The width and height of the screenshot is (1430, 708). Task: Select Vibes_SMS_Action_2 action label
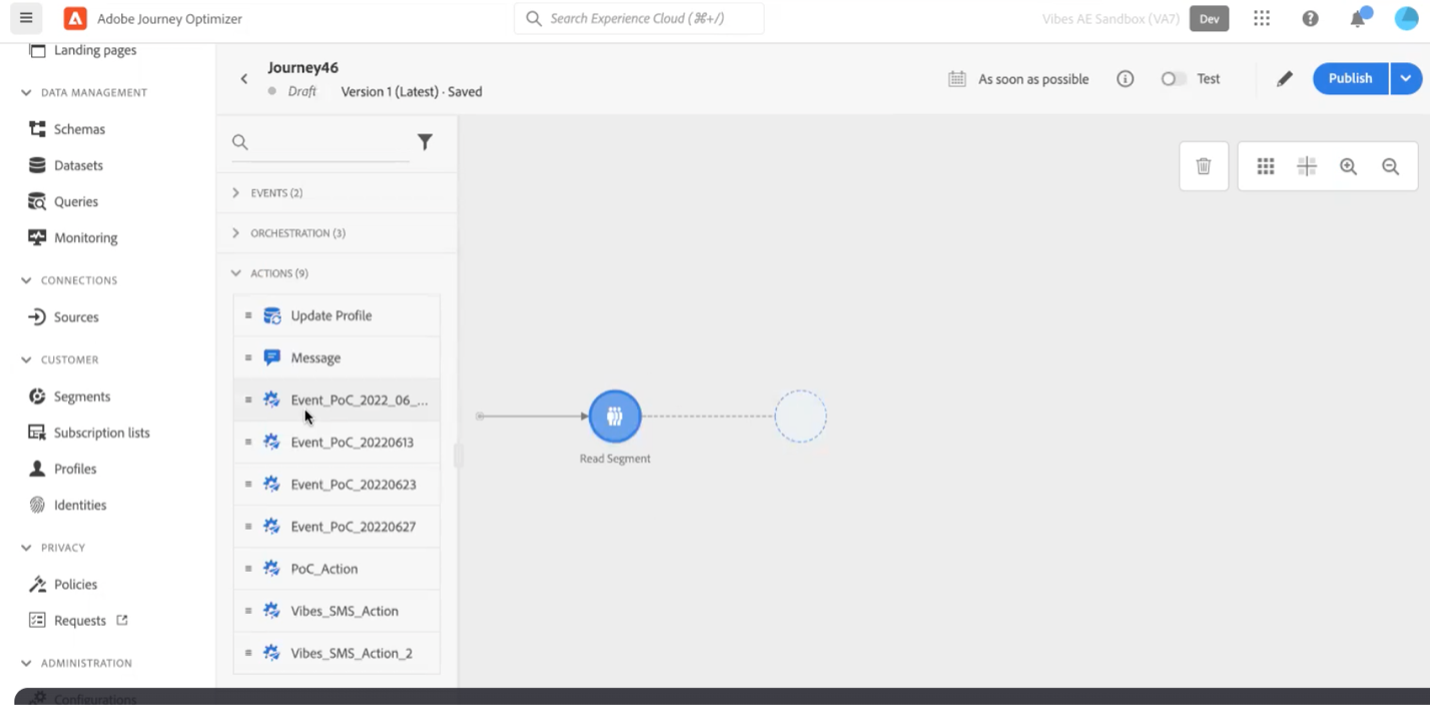[x=351, y=652]
